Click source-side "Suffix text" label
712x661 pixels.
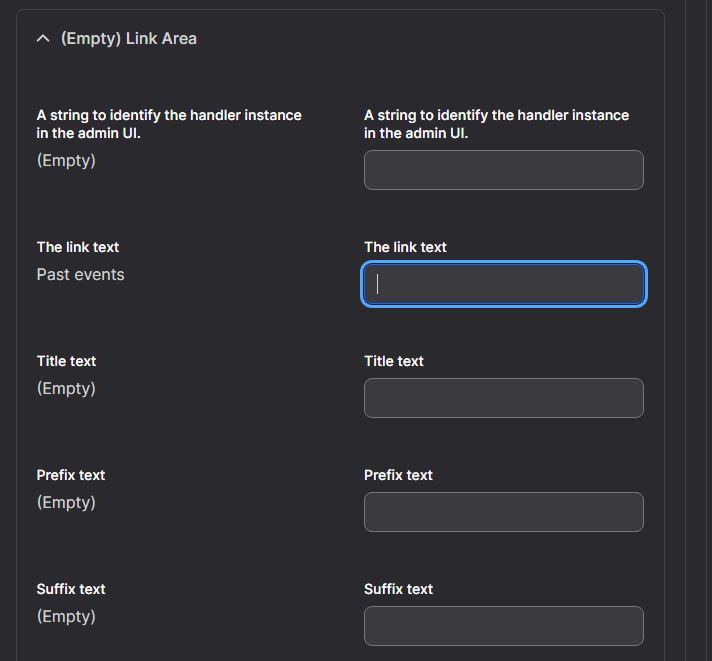71,589
